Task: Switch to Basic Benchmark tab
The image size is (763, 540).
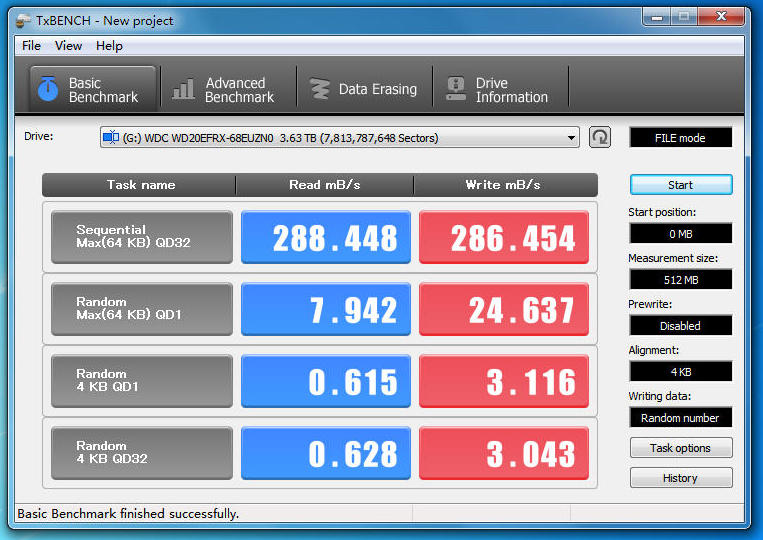Action: [x=93, y=90]
